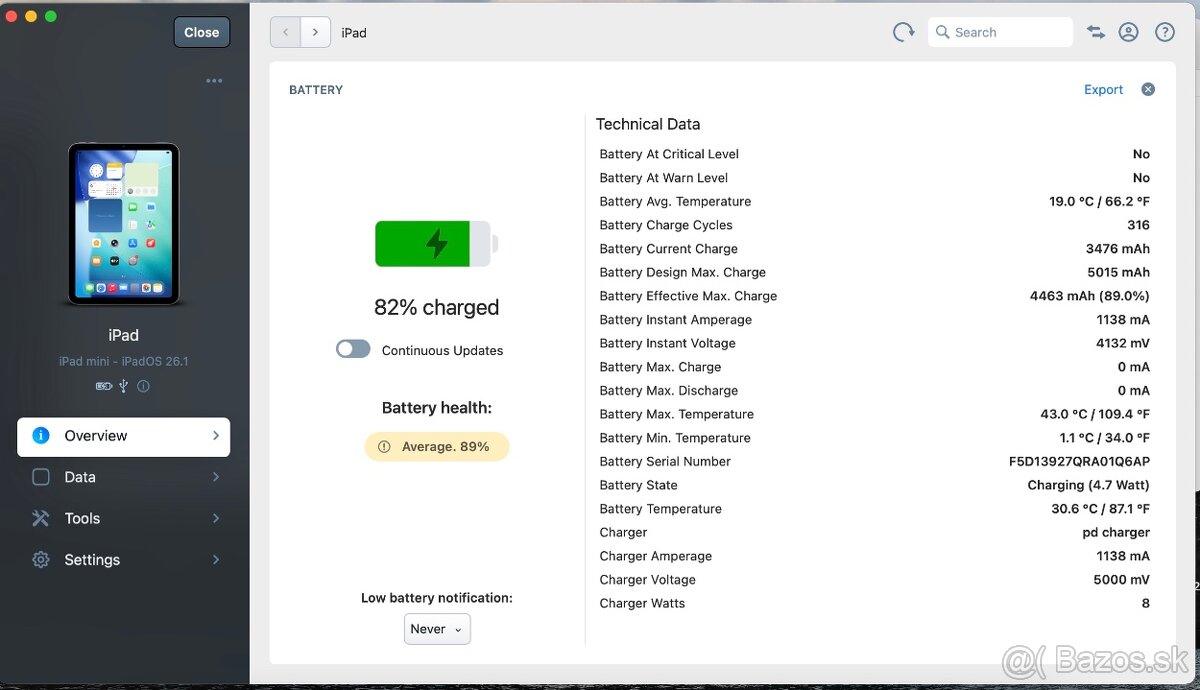Select the Charger Voltage 5000 mV value
1200x690 pixels.
point(1121,580)
